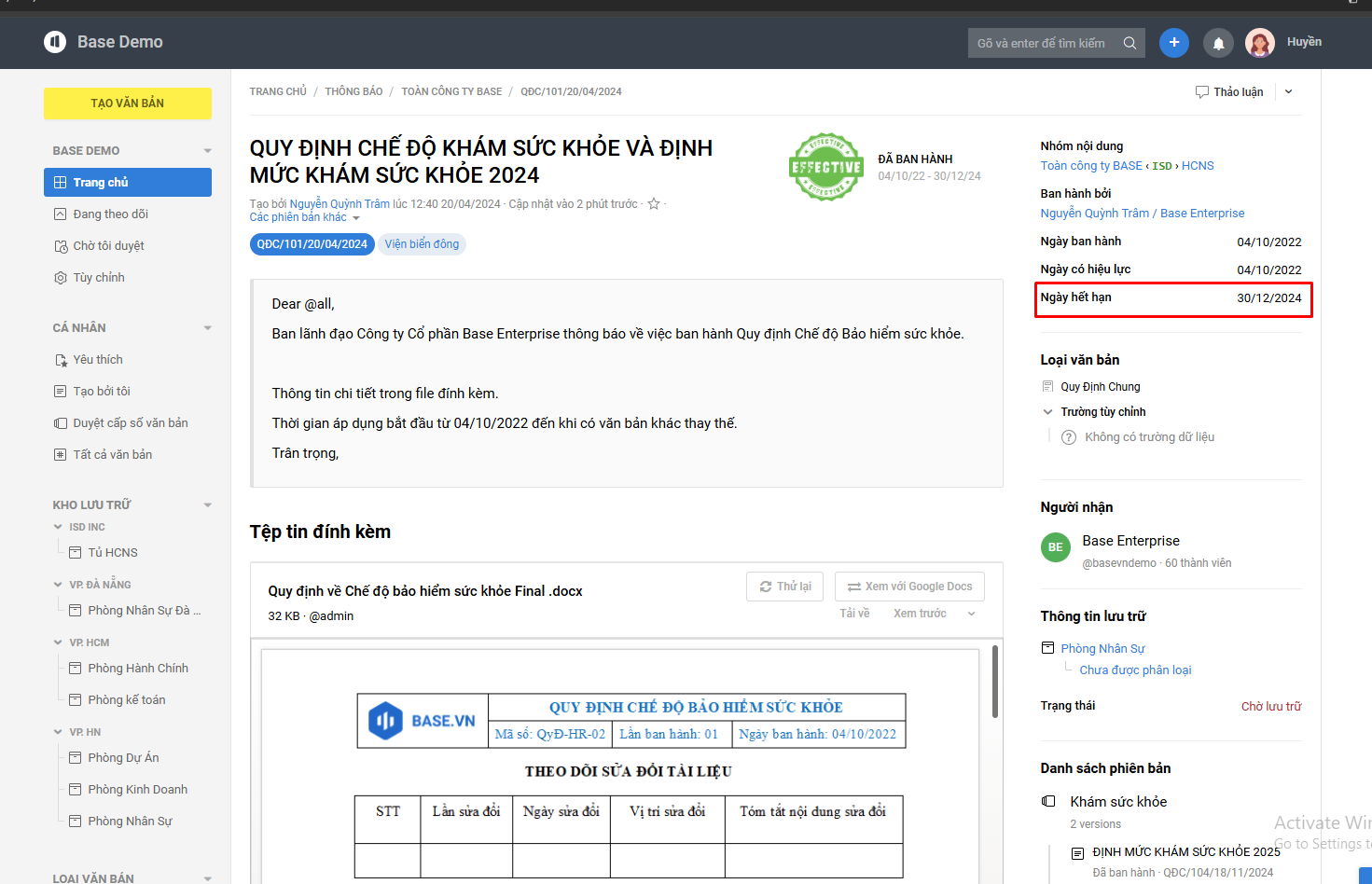
Task: Click the search magnifier icon
Action: click(1129, 43)
